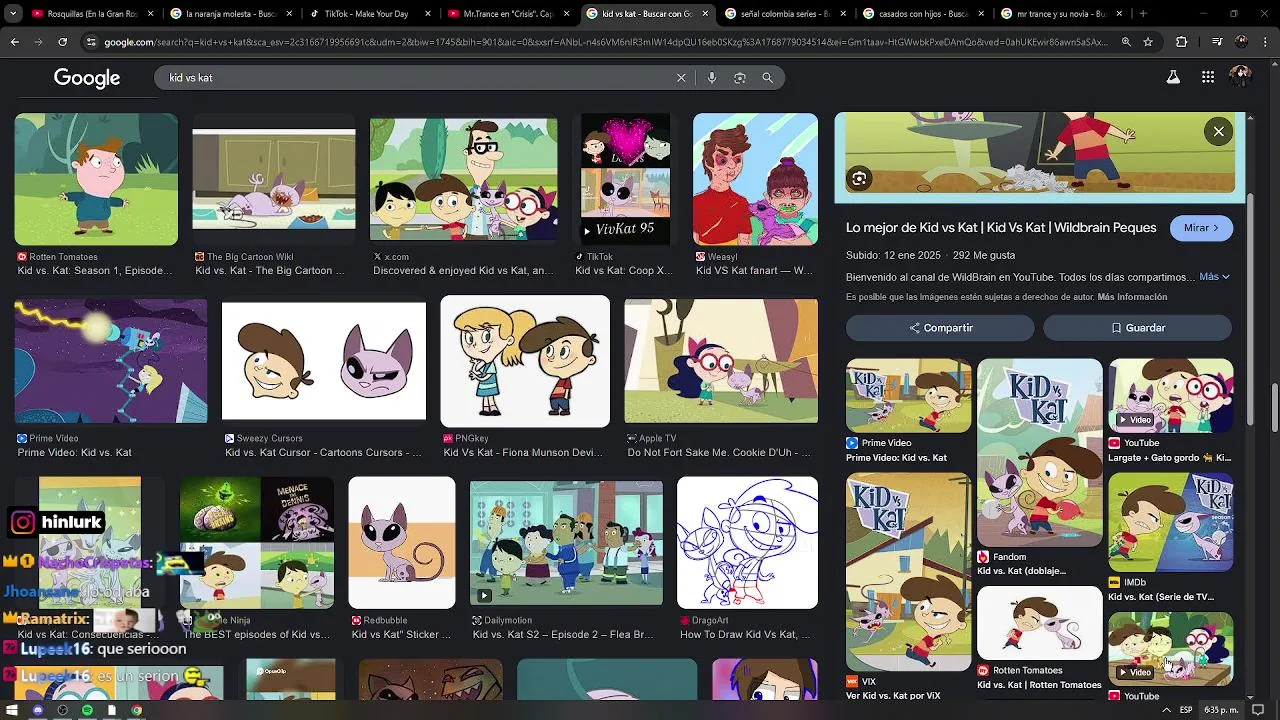Screen dimensions: 1280x720
Task: Click the Compartir button
Action: coord(940,328)
